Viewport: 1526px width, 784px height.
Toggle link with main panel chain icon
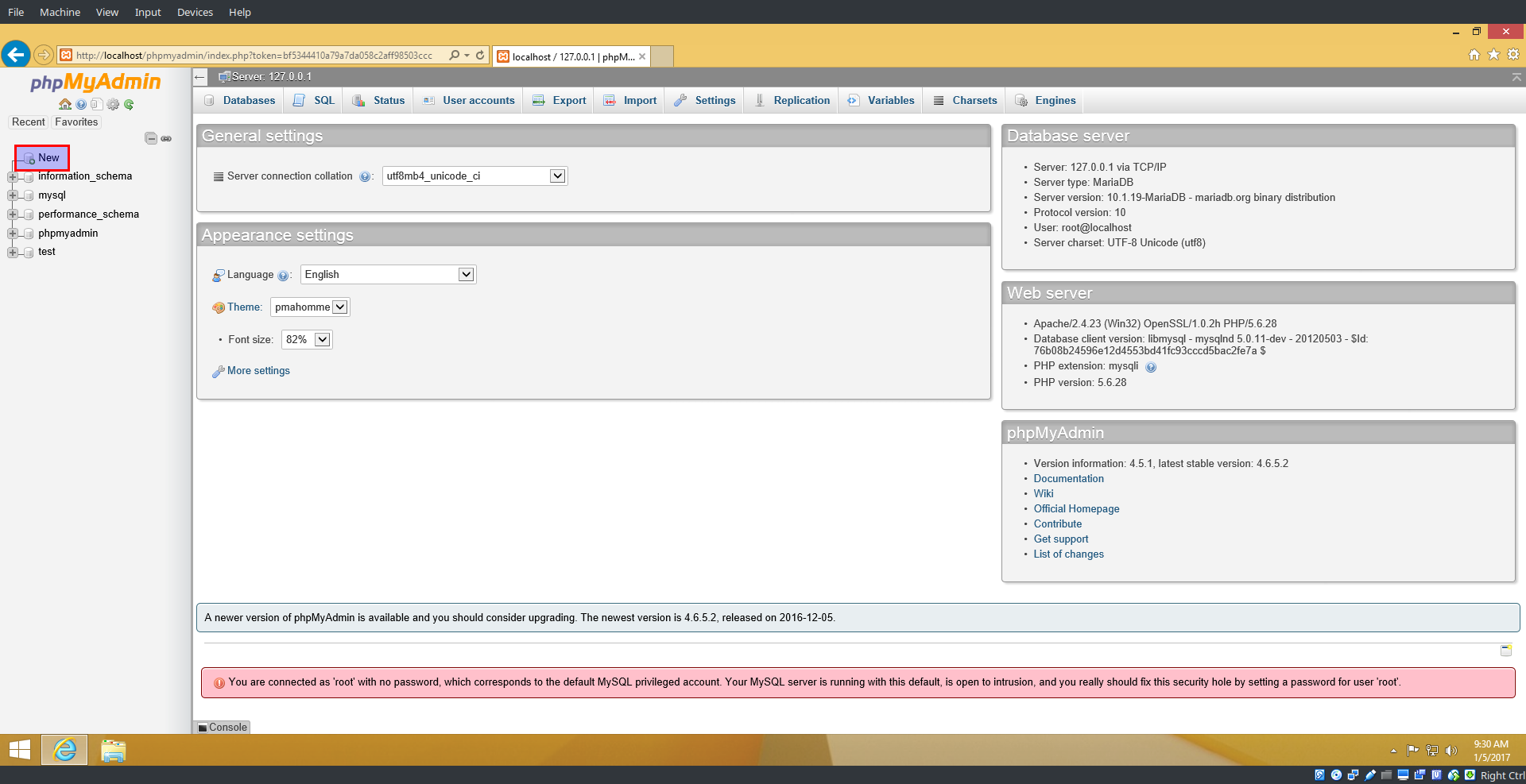[x=166, y=138]
